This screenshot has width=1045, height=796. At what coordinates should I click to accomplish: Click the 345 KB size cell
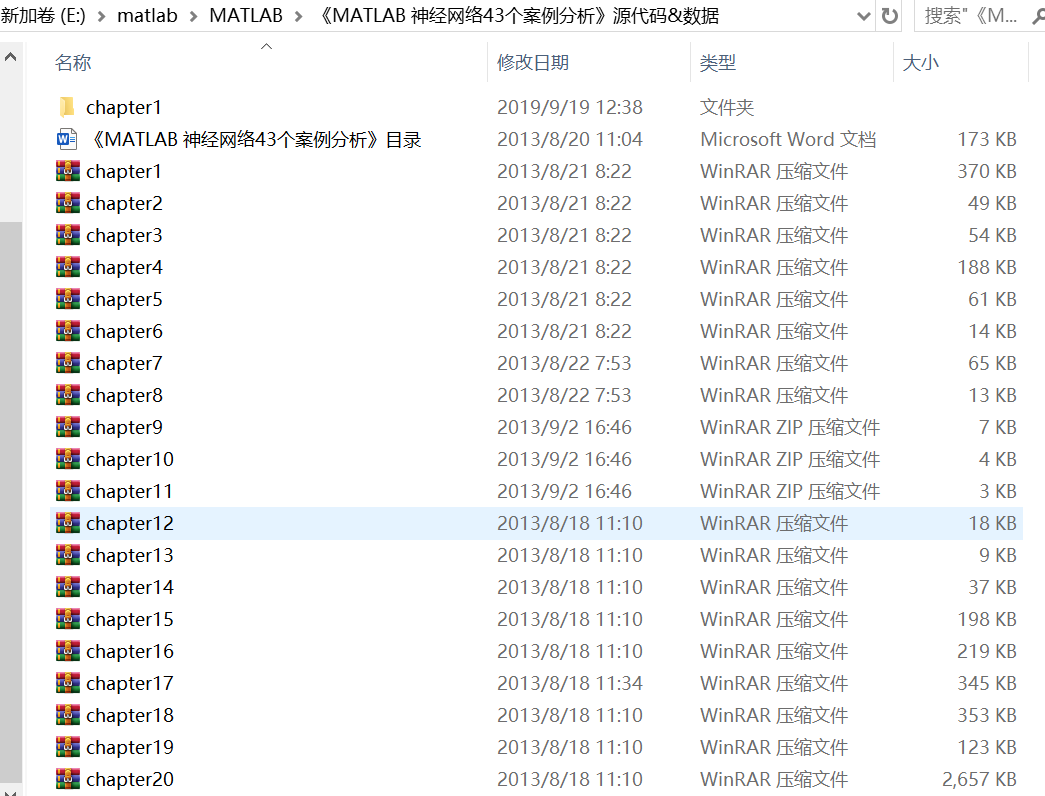pos(987,683)
